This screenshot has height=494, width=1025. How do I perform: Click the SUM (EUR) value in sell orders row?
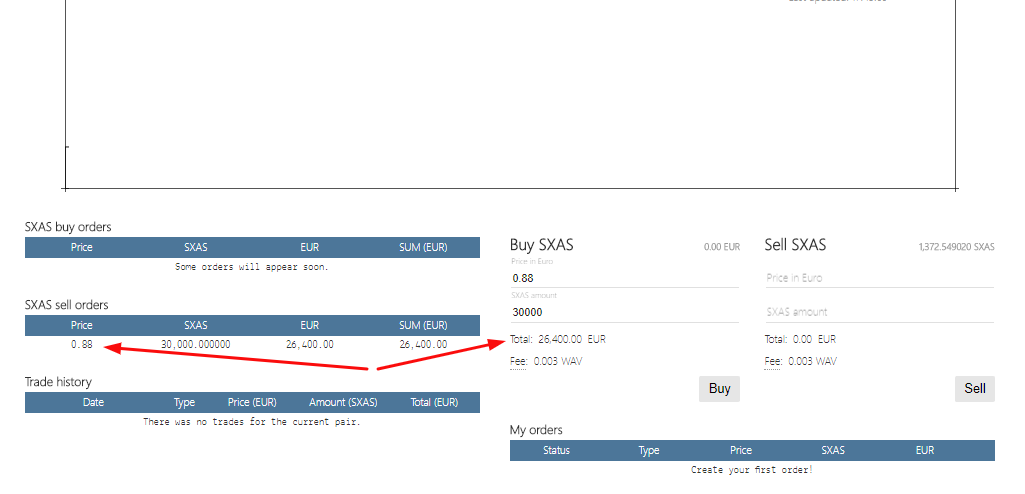pyautogui.click(x=423, y=344)
